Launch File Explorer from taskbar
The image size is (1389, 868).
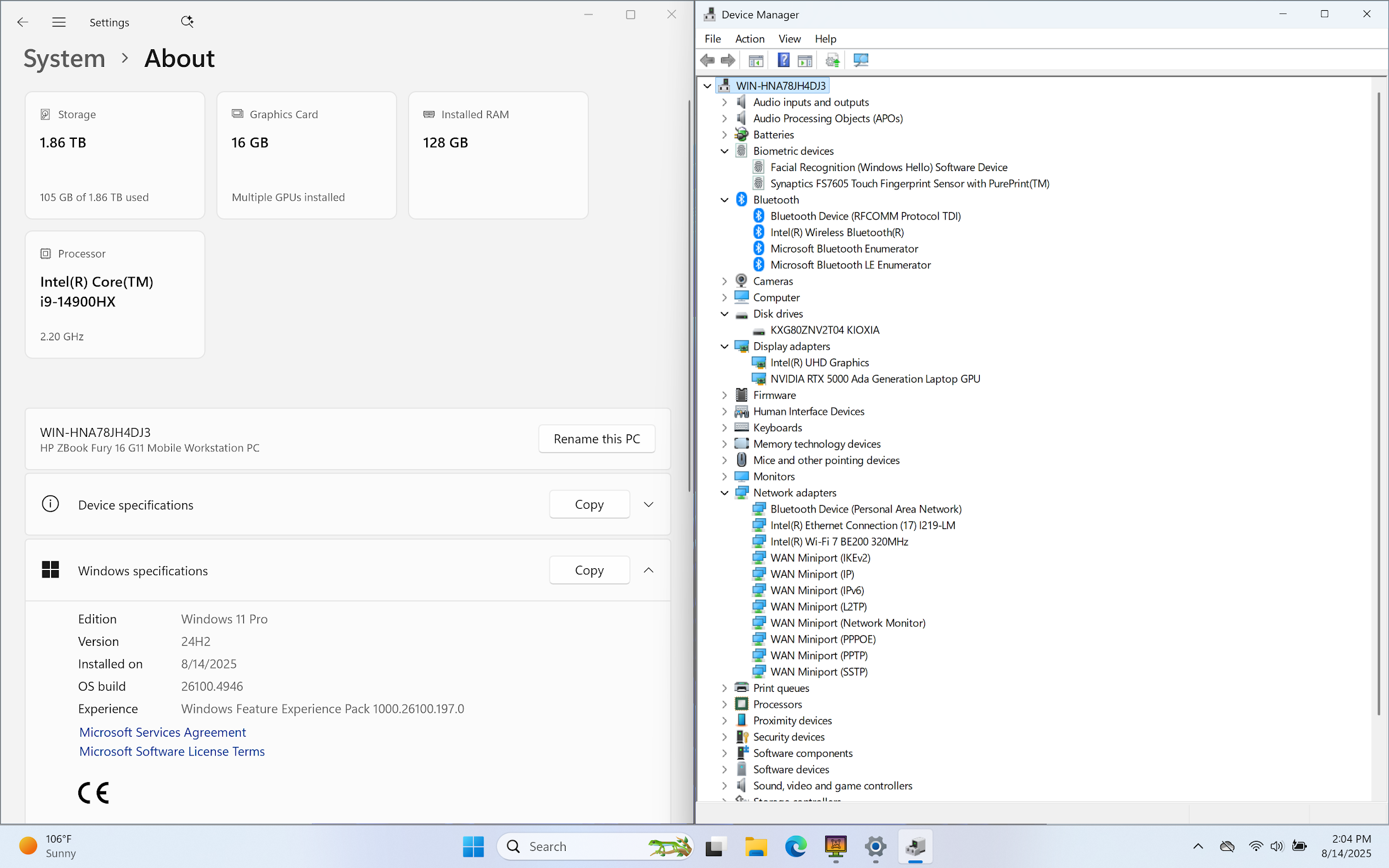(756, 847)
